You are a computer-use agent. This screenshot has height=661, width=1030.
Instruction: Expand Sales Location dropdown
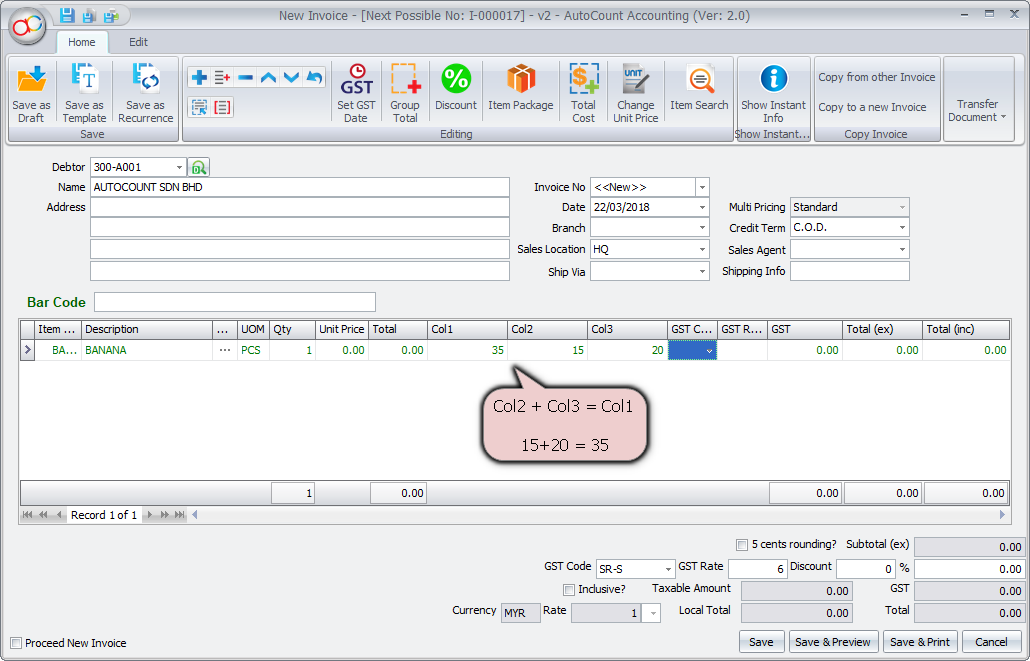pos(702,249)
